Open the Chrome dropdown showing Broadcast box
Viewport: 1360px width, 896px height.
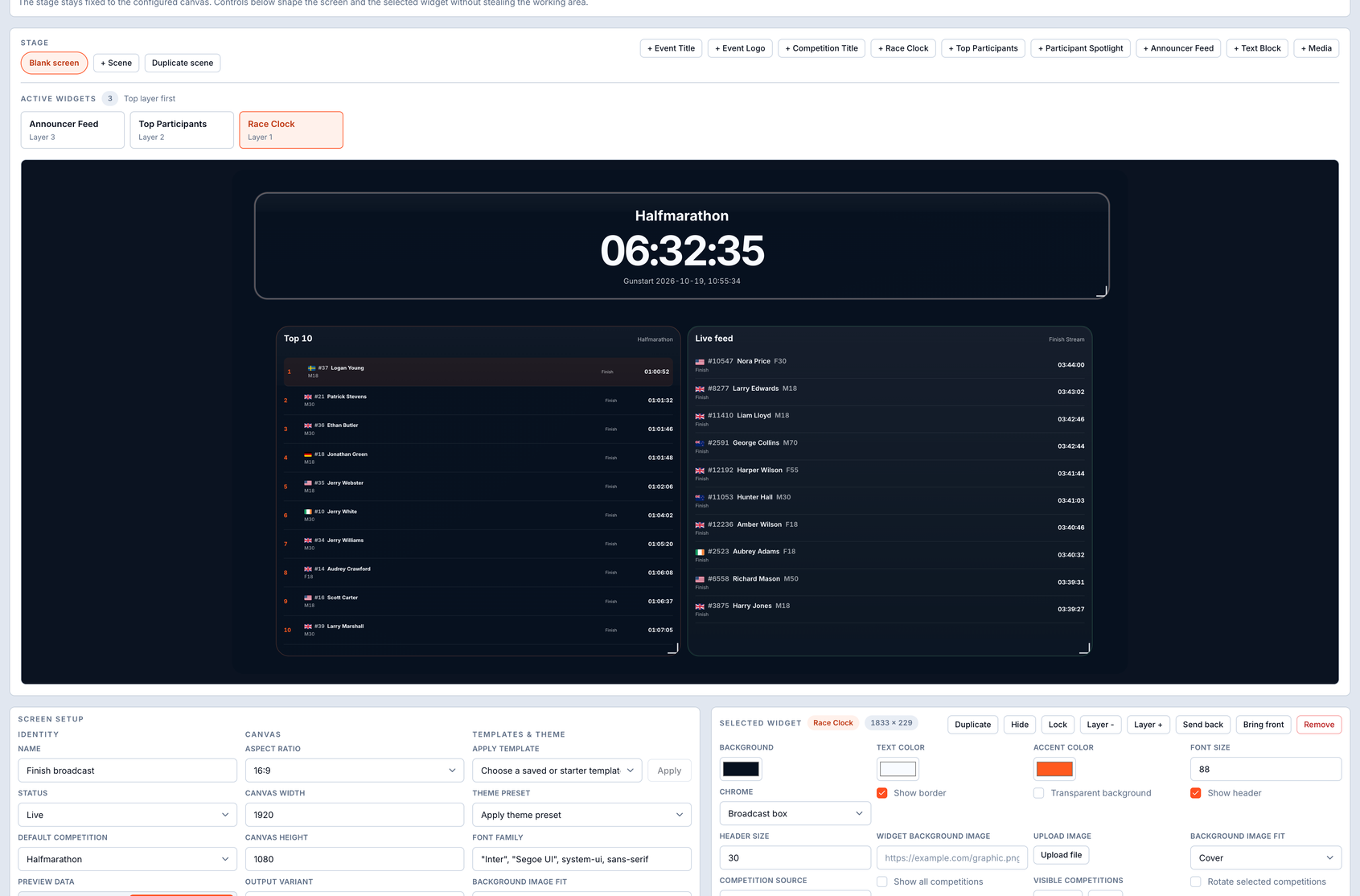click(795, 813)
